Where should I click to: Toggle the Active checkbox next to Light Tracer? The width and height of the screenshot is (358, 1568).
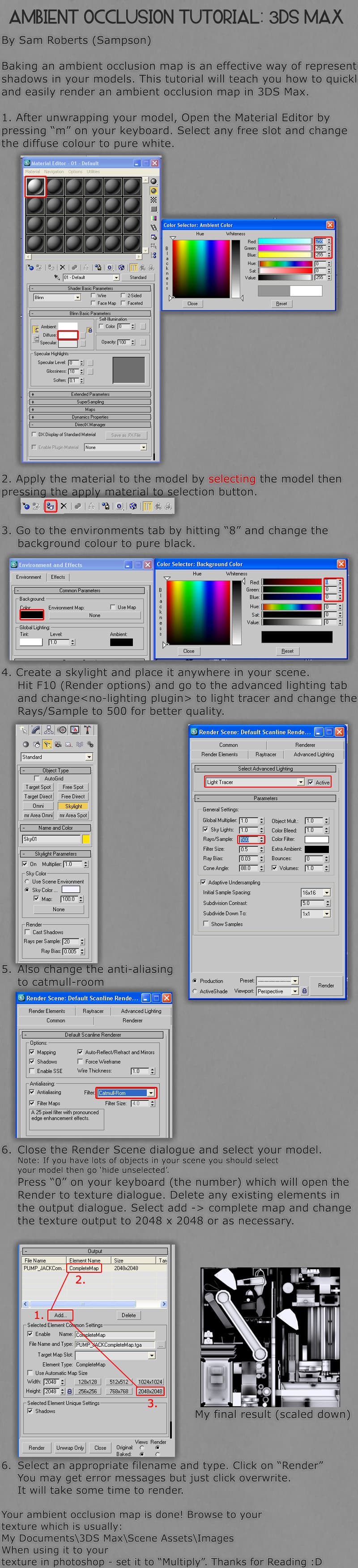pos(311,782)
